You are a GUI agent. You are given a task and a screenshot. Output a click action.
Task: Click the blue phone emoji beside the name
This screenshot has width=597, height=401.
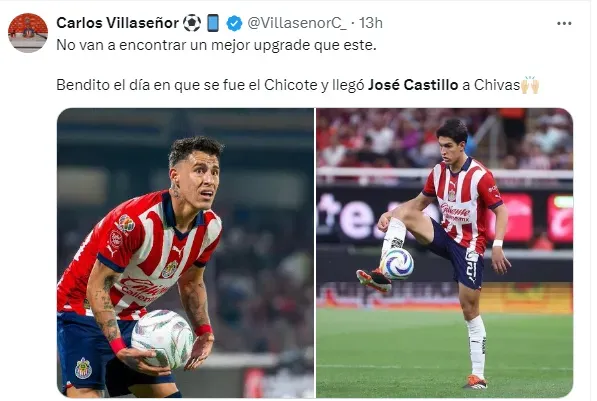pyautogui.click(x=213, y=23)
